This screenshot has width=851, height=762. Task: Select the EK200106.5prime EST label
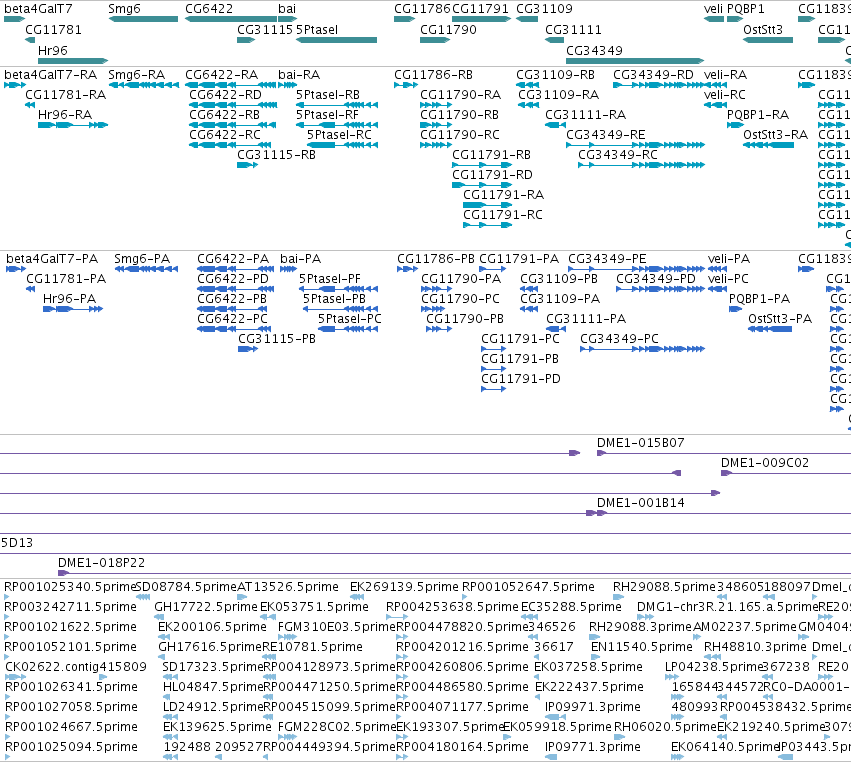click(212, 626)
